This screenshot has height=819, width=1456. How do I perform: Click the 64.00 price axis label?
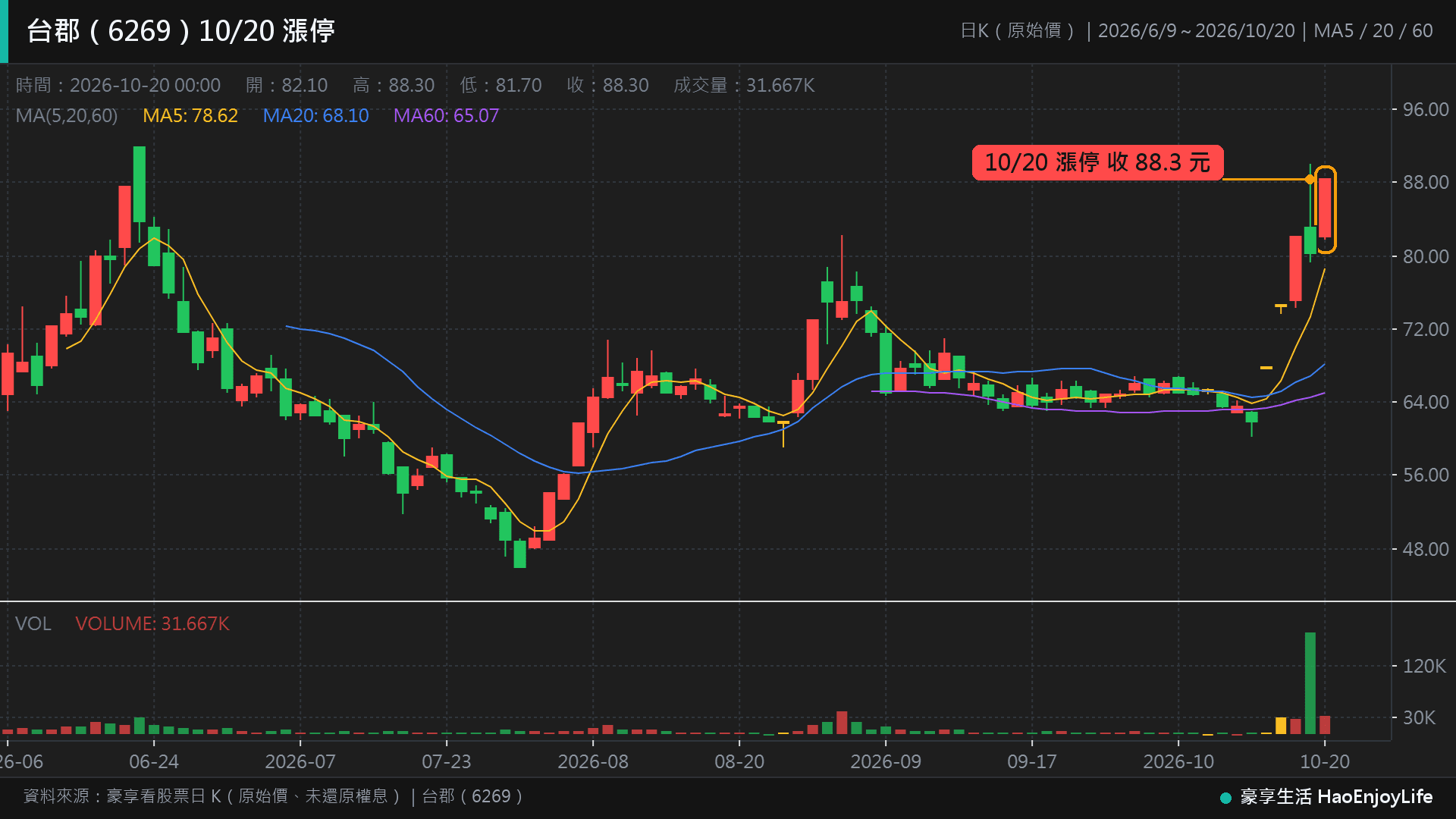point(1426,402)
